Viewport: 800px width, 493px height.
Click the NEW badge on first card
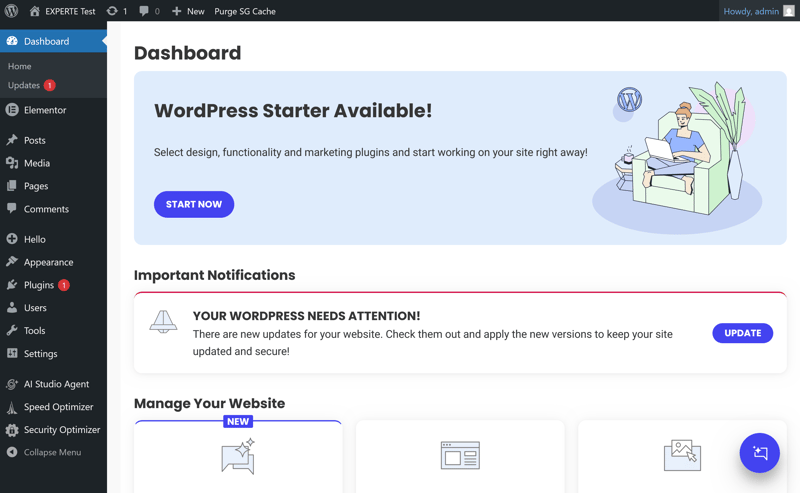tap(238, 422)
